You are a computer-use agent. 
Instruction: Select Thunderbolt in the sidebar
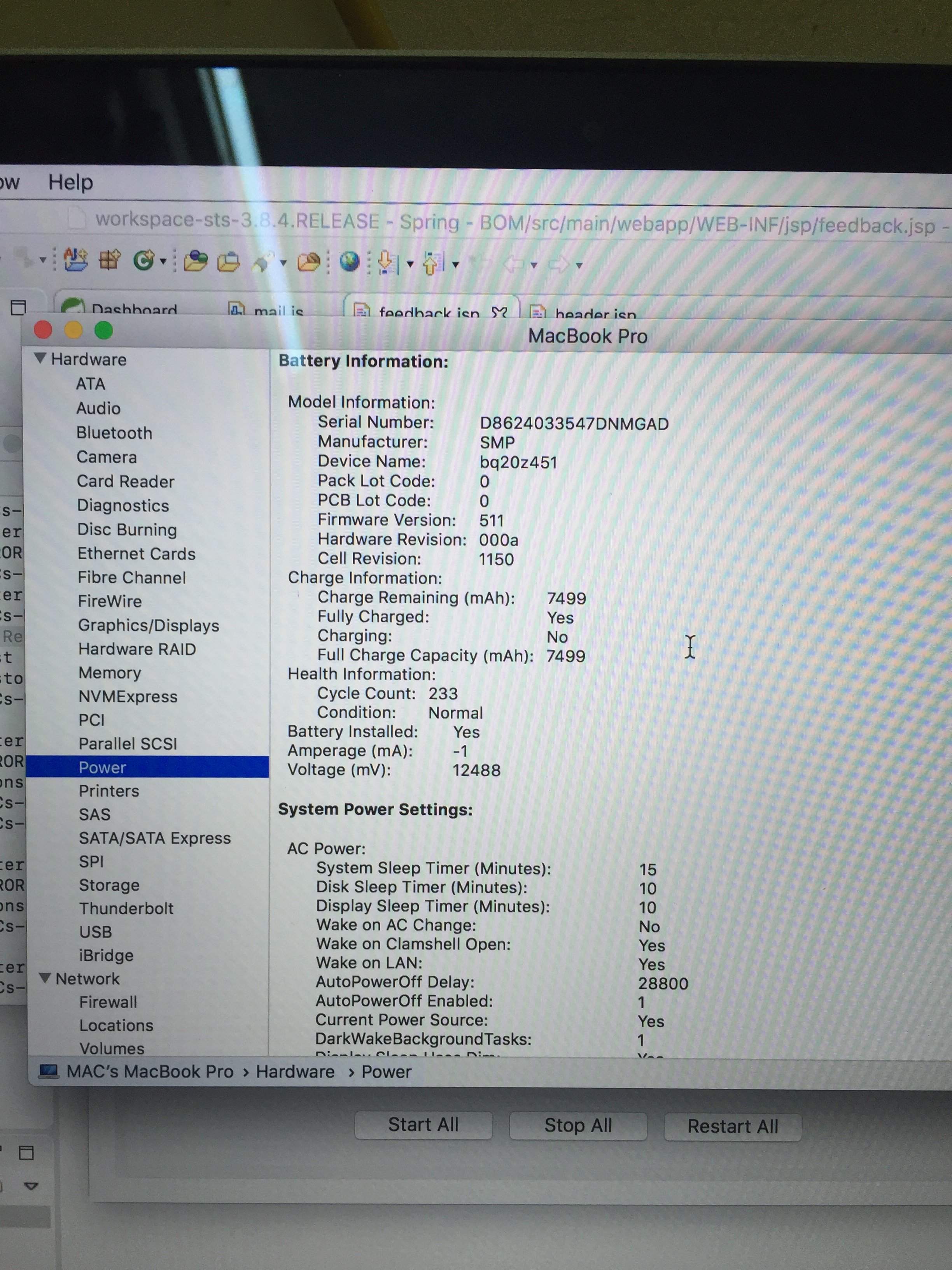(x=126, y=908)
